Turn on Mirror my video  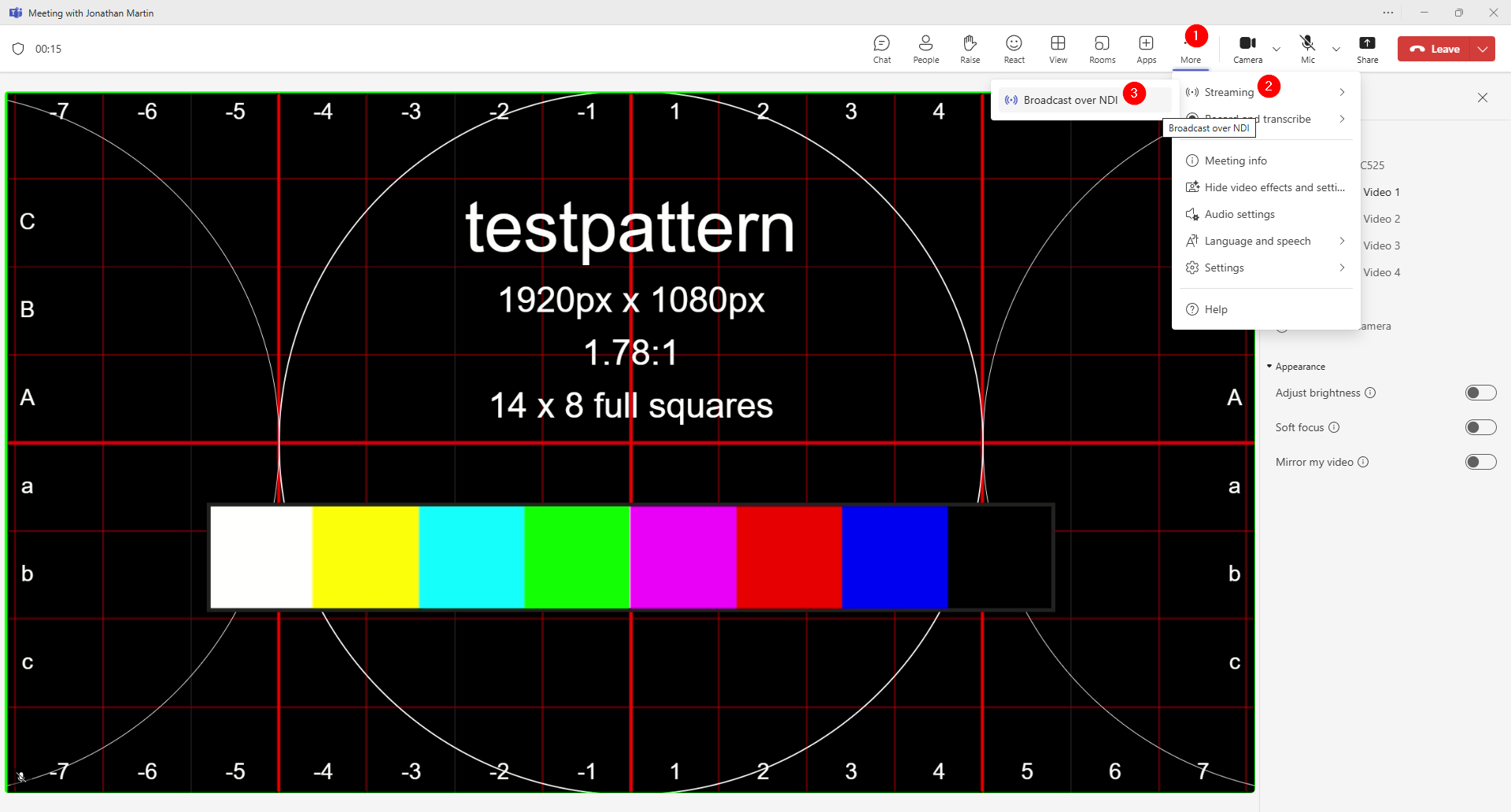coord(1480,462)
